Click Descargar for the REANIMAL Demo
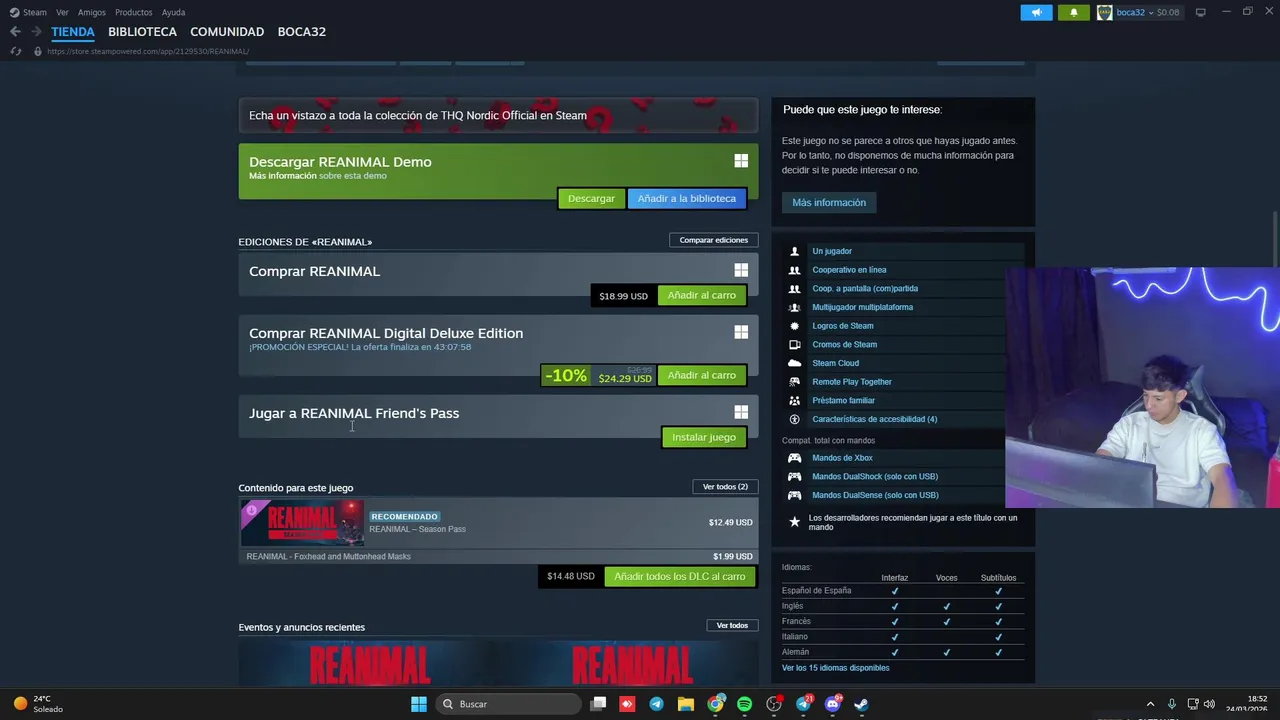The width and height of the screenshot is (1280, 720). 591,198
